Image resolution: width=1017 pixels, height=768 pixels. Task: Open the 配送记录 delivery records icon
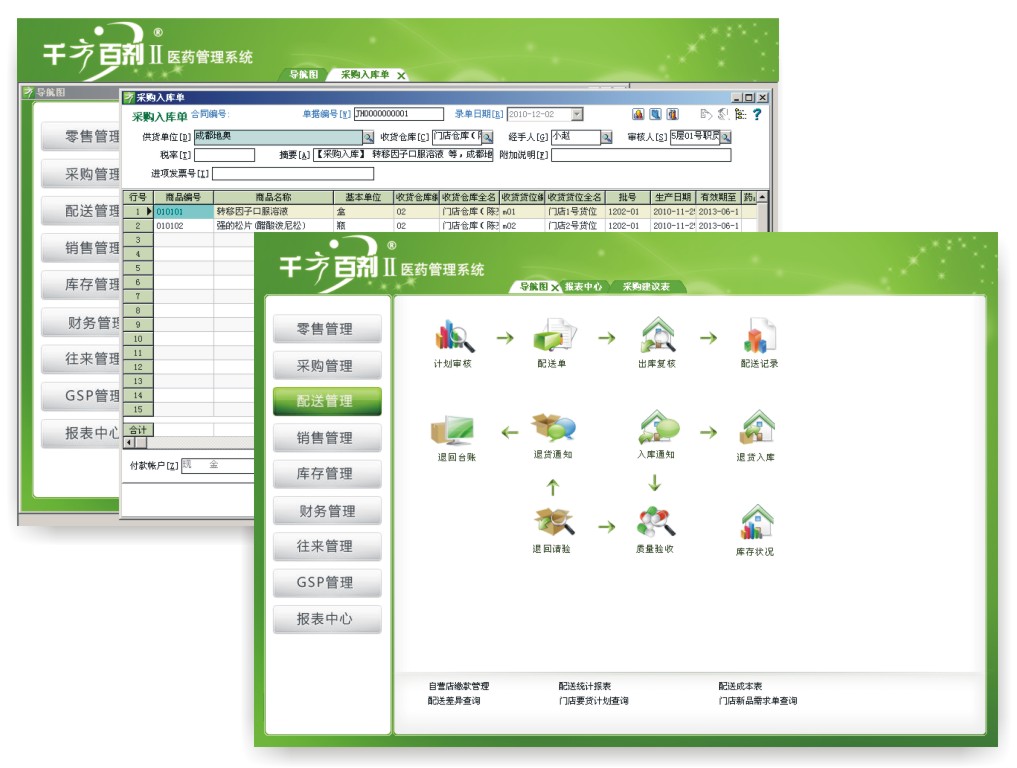pyautogui.click(x=759, y=336)
